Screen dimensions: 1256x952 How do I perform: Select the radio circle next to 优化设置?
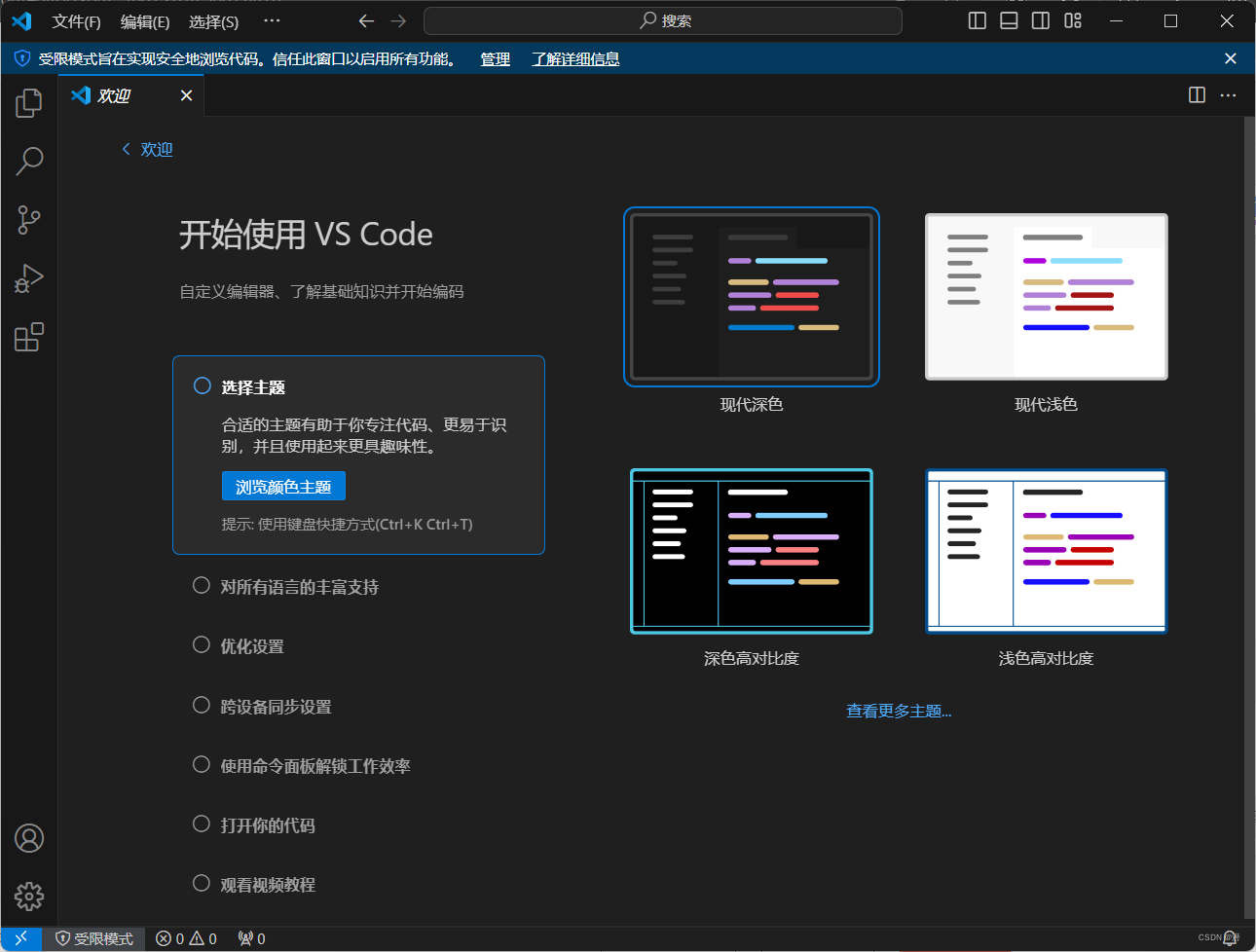(x=202, y=644)
